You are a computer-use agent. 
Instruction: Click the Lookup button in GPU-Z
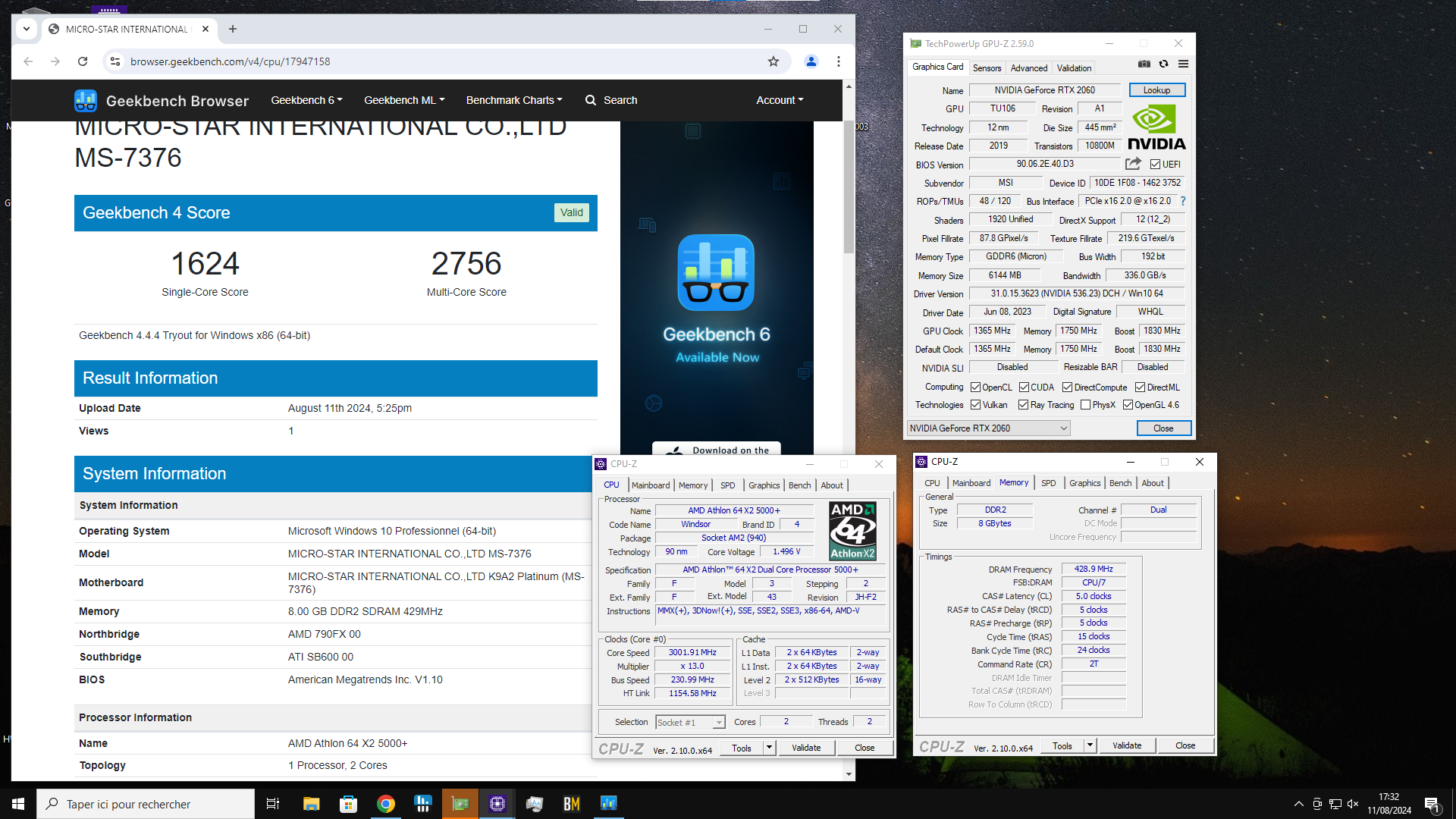[x=1156, y=90]
